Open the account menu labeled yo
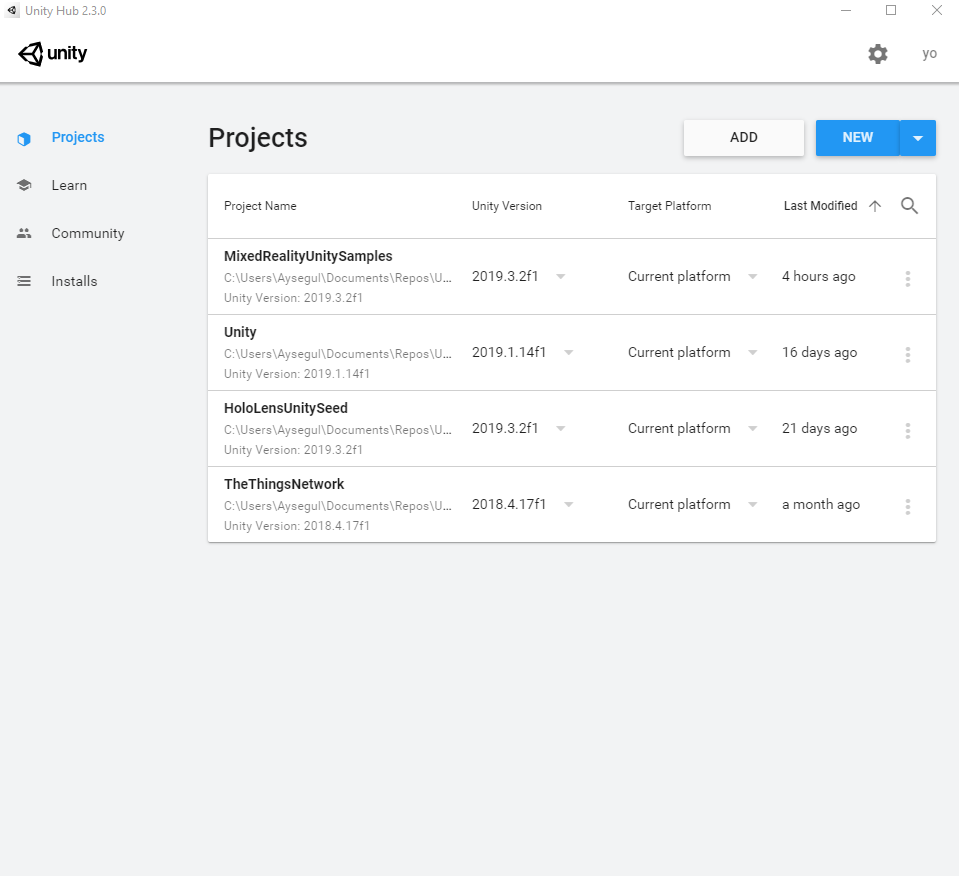Viewport: 959px width, 876px height. pyautogui.click(x=930, y=54)
